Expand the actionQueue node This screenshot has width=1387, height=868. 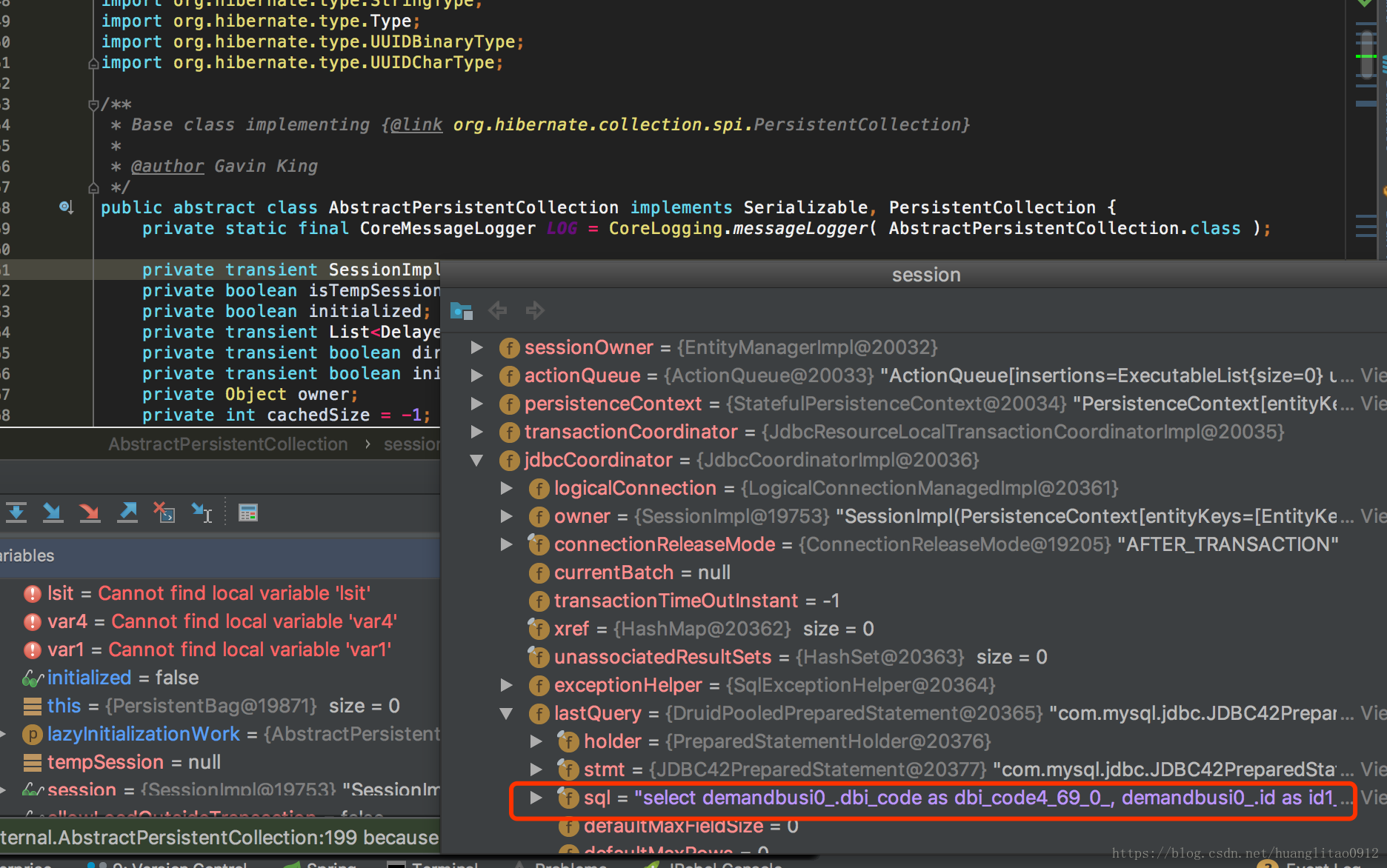tap(477, 375)
